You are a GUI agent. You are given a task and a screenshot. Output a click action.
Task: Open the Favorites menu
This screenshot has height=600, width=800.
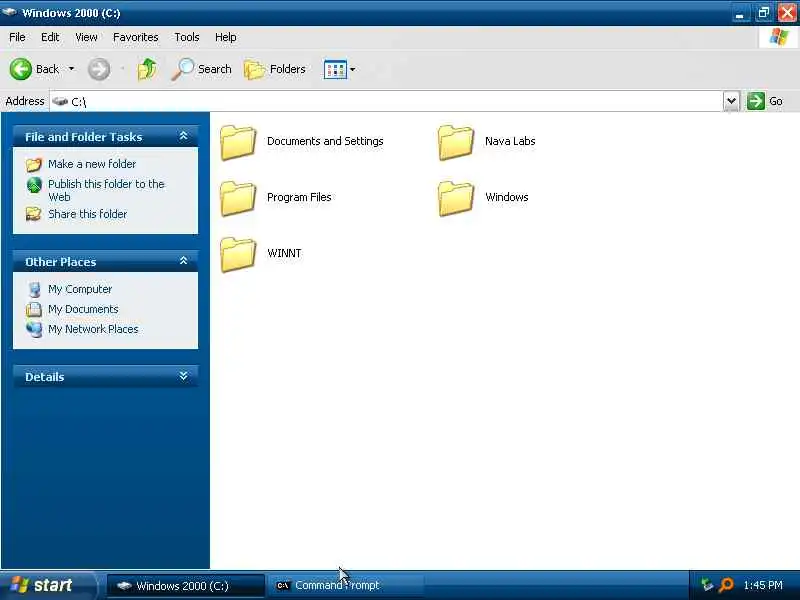tap(136, 37)
